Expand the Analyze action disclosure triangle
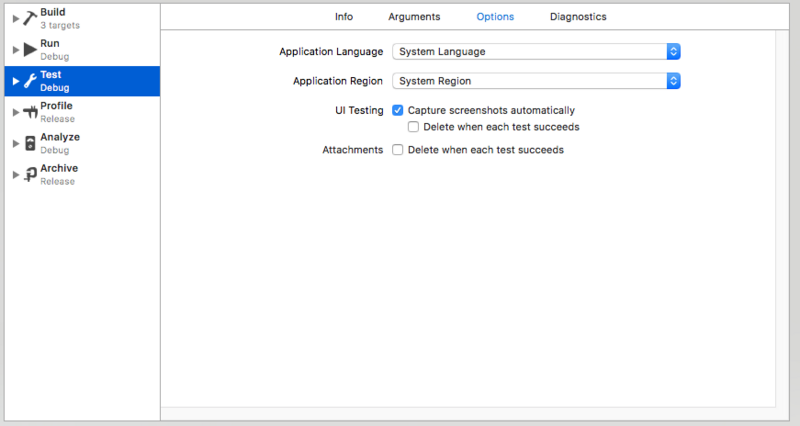This screenshot has height=426, width=800. point(16,143)
